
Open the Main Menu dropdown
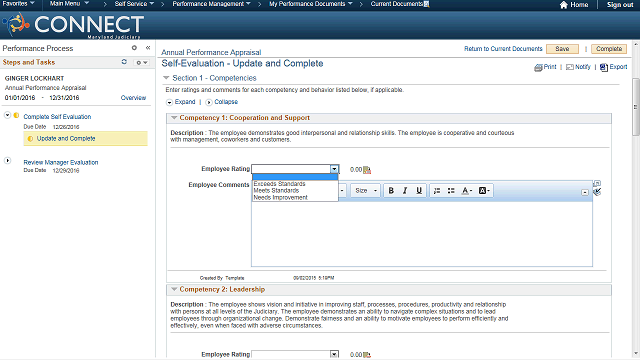tap(69, 4)
